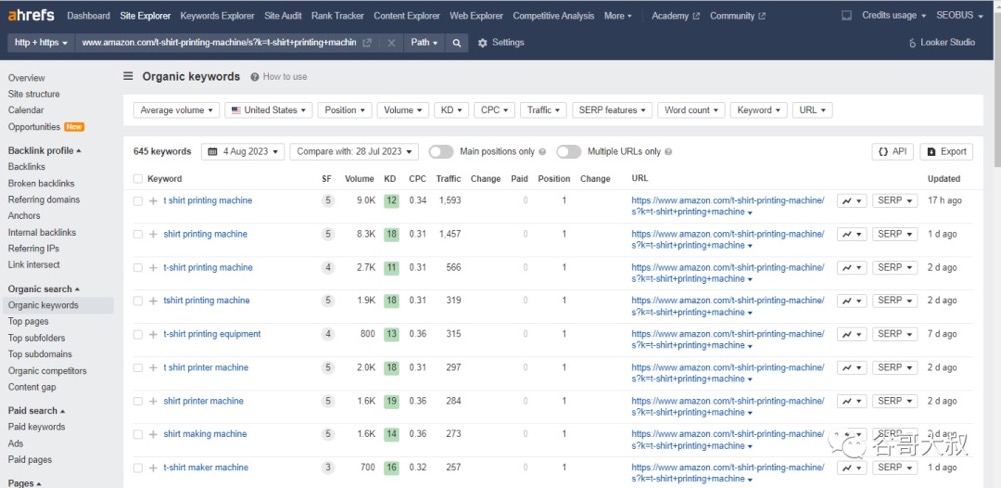Open the chart icon for t shirt printing machine
1001x488 pixels.
click(x=852, y=201)
